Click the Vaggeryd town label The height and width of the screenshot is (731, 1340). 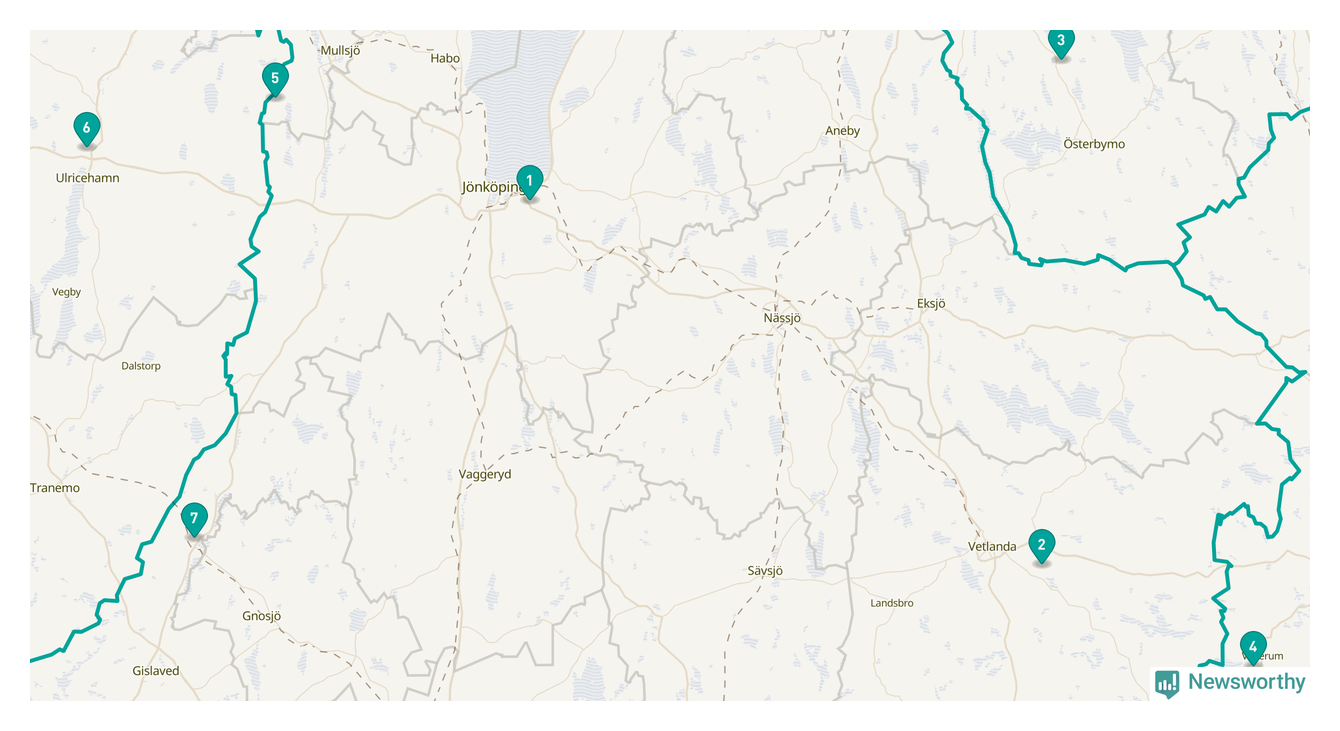point(485,474)
